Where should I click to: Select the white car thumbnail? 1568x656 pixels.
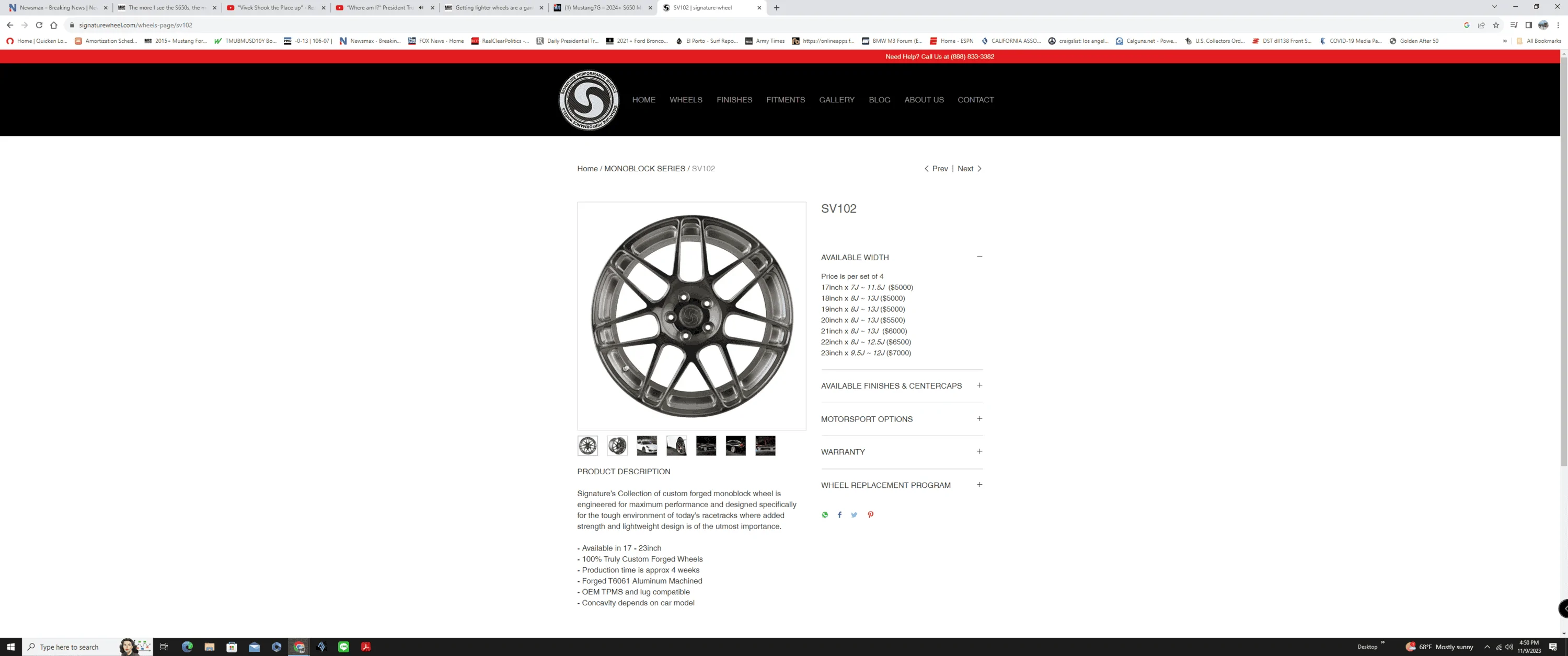click(x=647, y=446)
